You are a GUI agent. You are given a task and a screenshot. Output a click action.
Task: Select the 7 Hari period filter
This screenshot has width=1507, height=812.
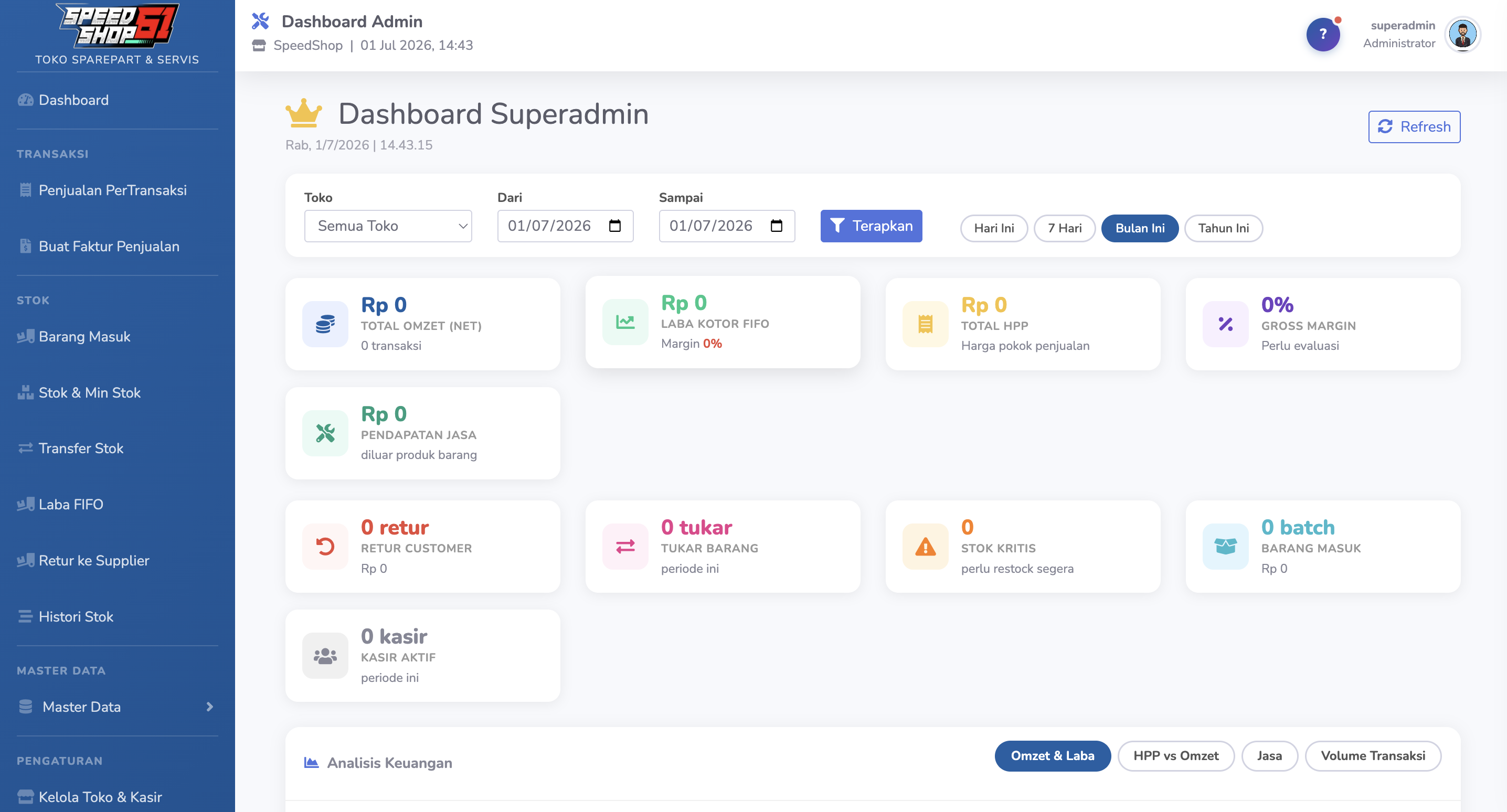click(x=1065, y=228)
